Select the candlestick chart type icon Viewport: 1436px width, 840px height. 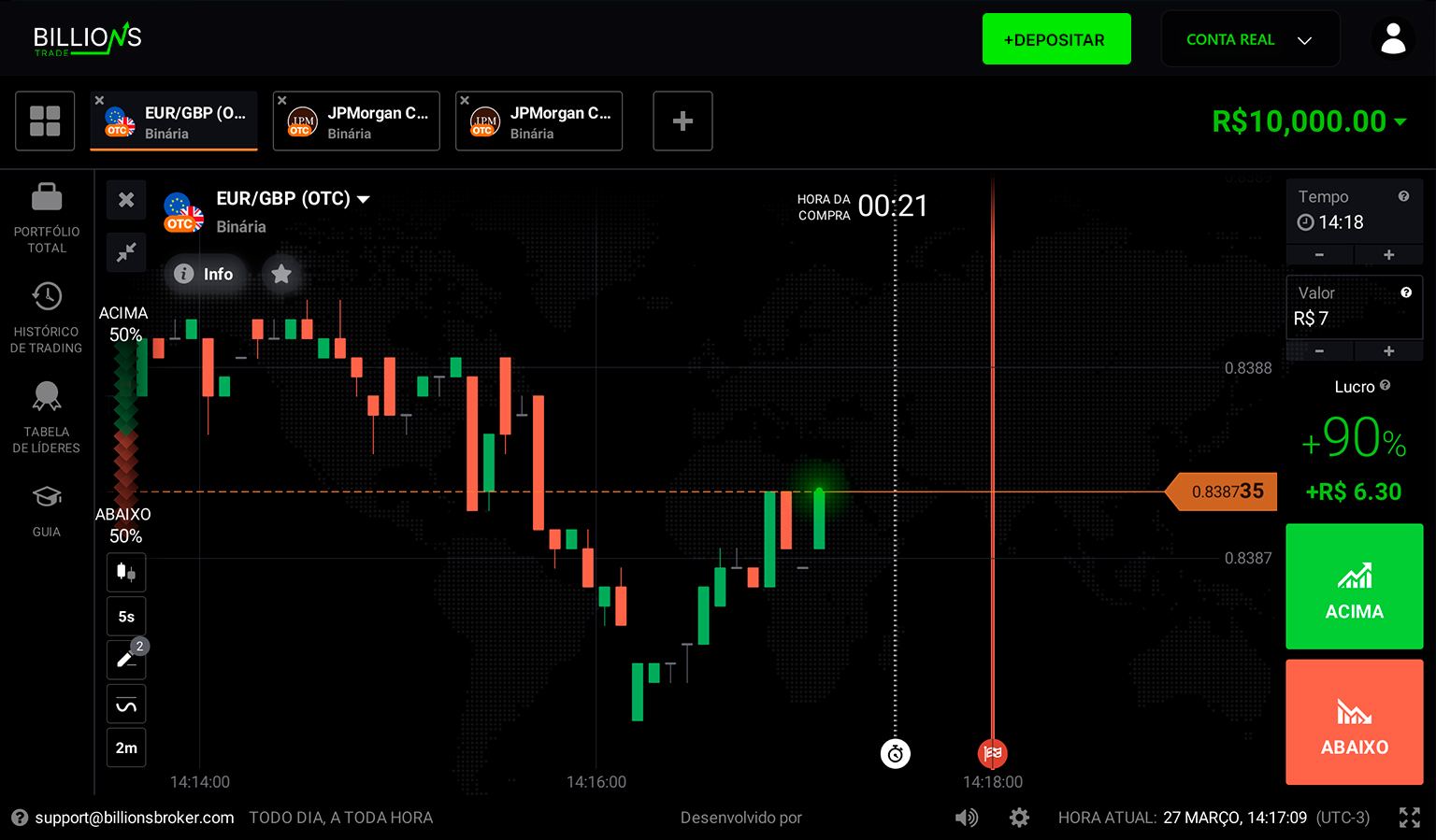click(x=126, y=572)
